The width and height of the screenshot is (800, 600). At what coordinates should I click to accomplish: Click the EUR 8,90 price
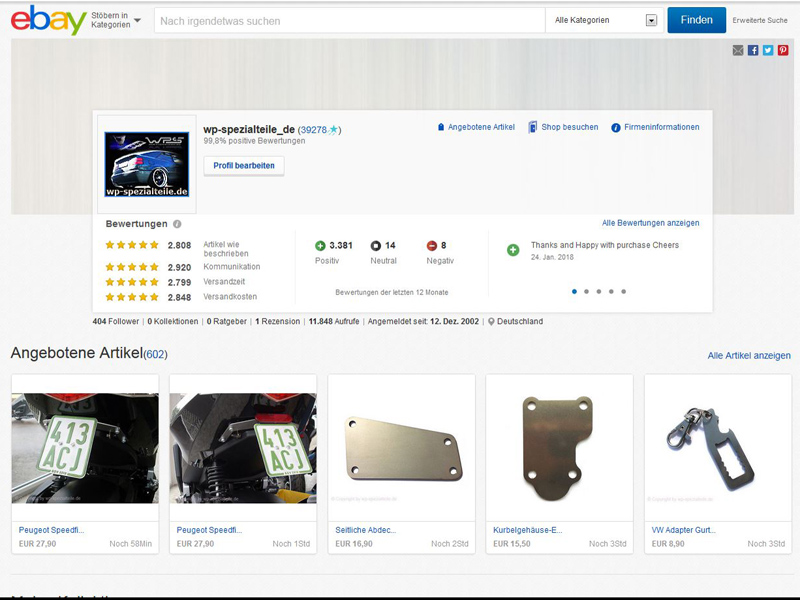668,544
